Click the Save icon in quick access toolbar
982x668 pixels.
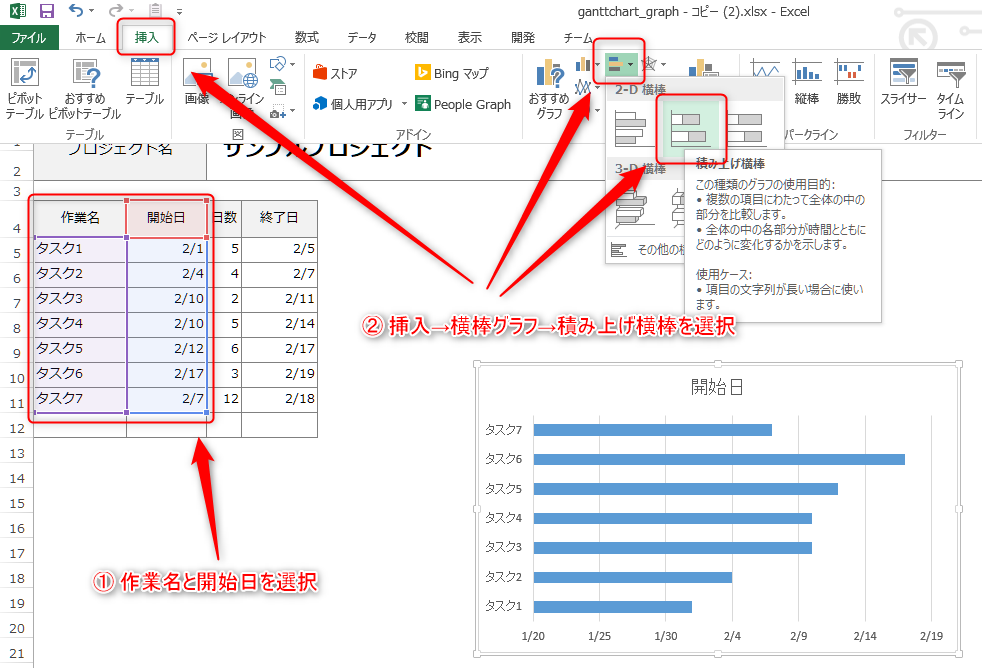[x=47, y=11]
